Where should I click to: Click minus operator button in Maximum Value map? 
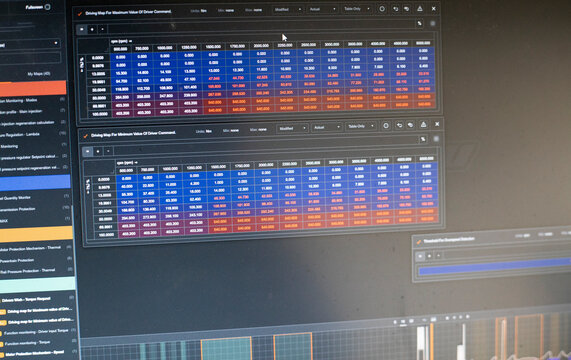tap(102, 29)
